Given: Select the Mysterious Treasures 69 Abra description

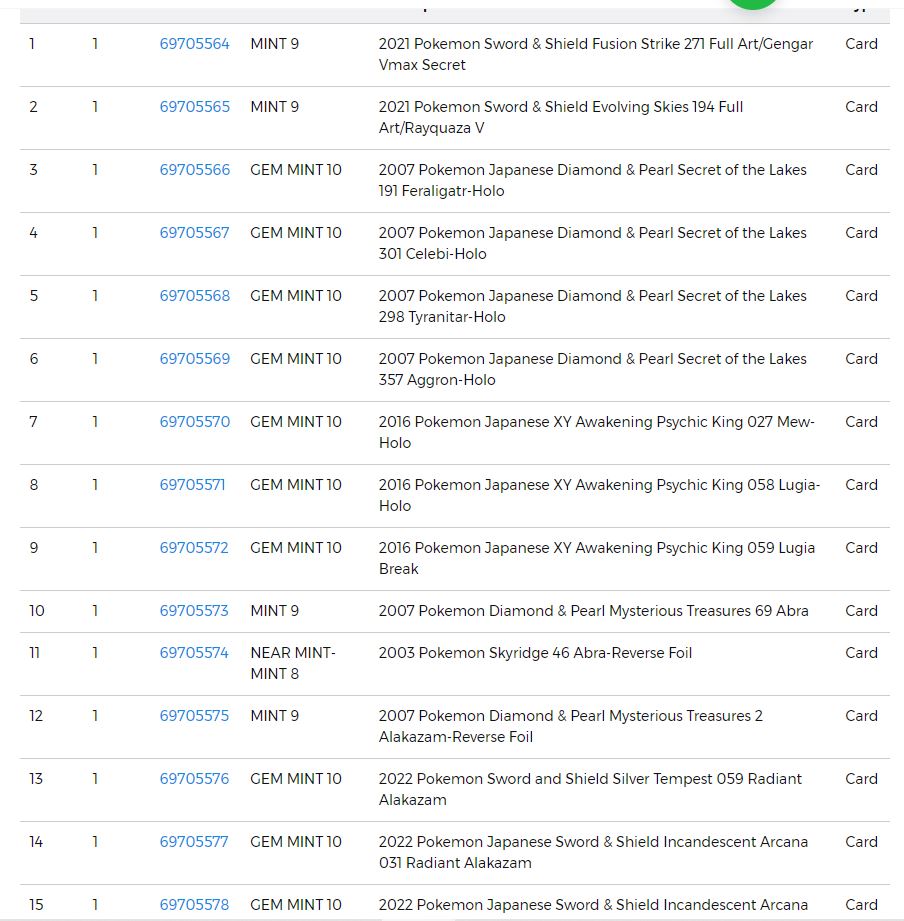Looking at the screenshot, I should pyautogui.click(x=593, y=611).
